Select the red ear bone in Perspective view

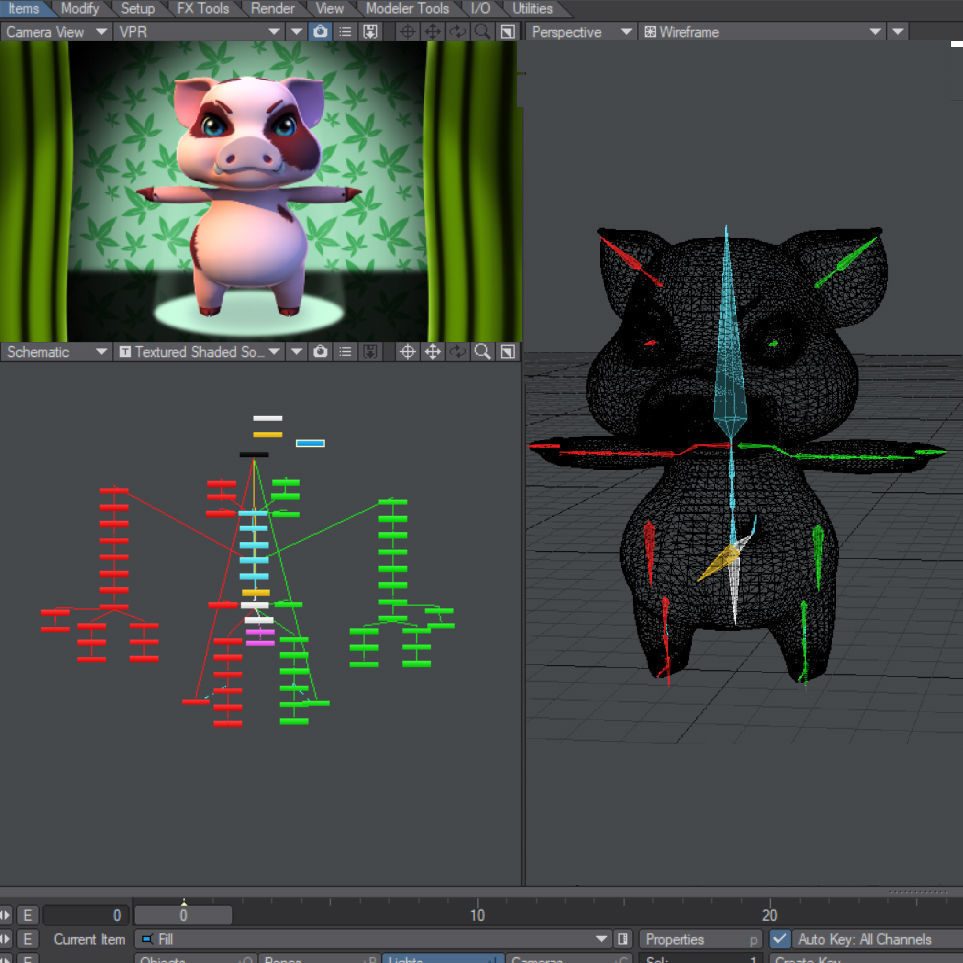click(x=631, y=262)
